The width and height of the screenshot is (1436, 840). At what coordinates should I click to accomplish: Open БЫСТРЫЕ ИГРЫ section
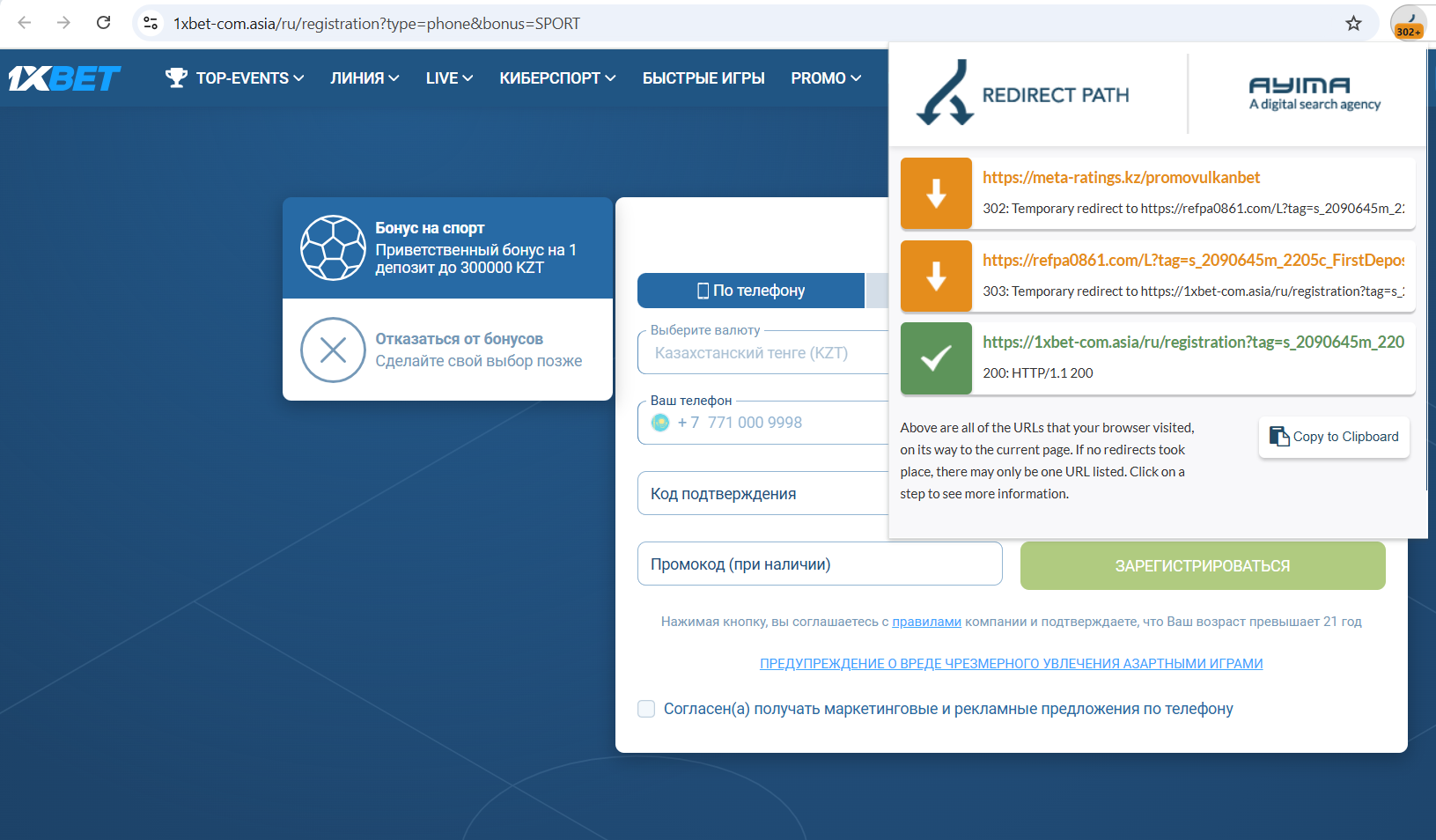703,78
